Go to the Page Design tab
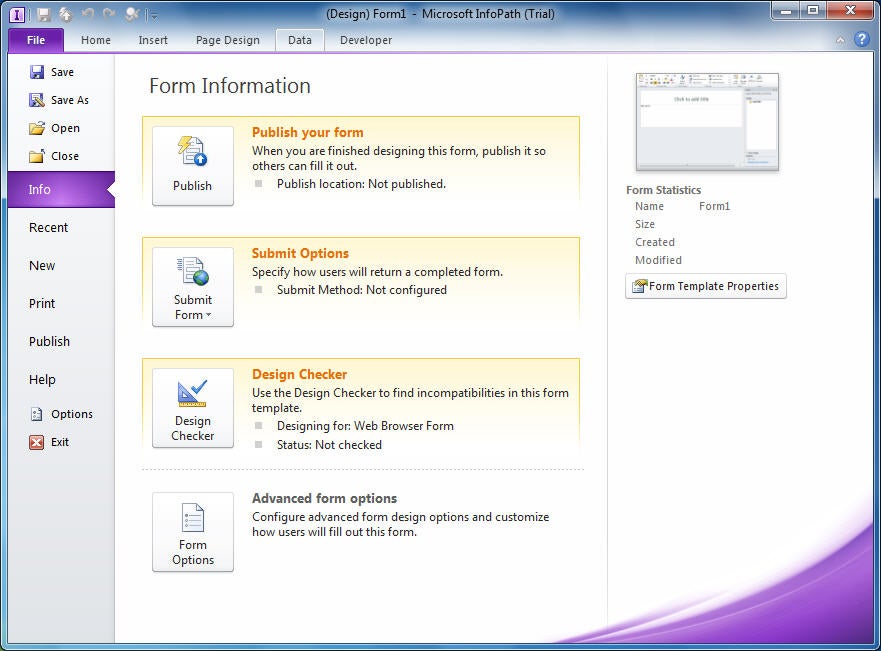 click(228, 40)
